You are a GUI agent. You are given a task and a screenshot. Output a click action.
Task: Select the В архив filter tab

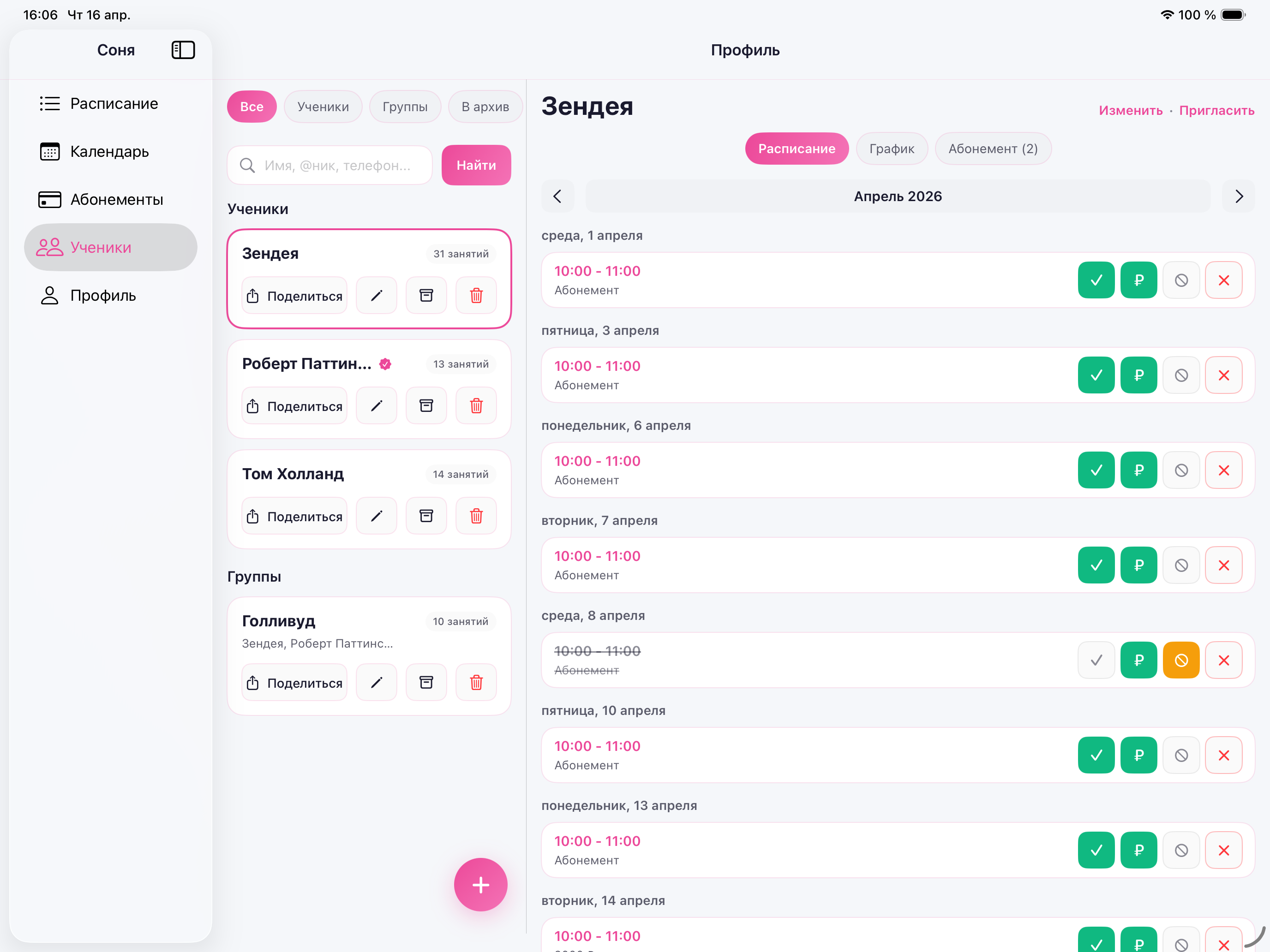485,107
